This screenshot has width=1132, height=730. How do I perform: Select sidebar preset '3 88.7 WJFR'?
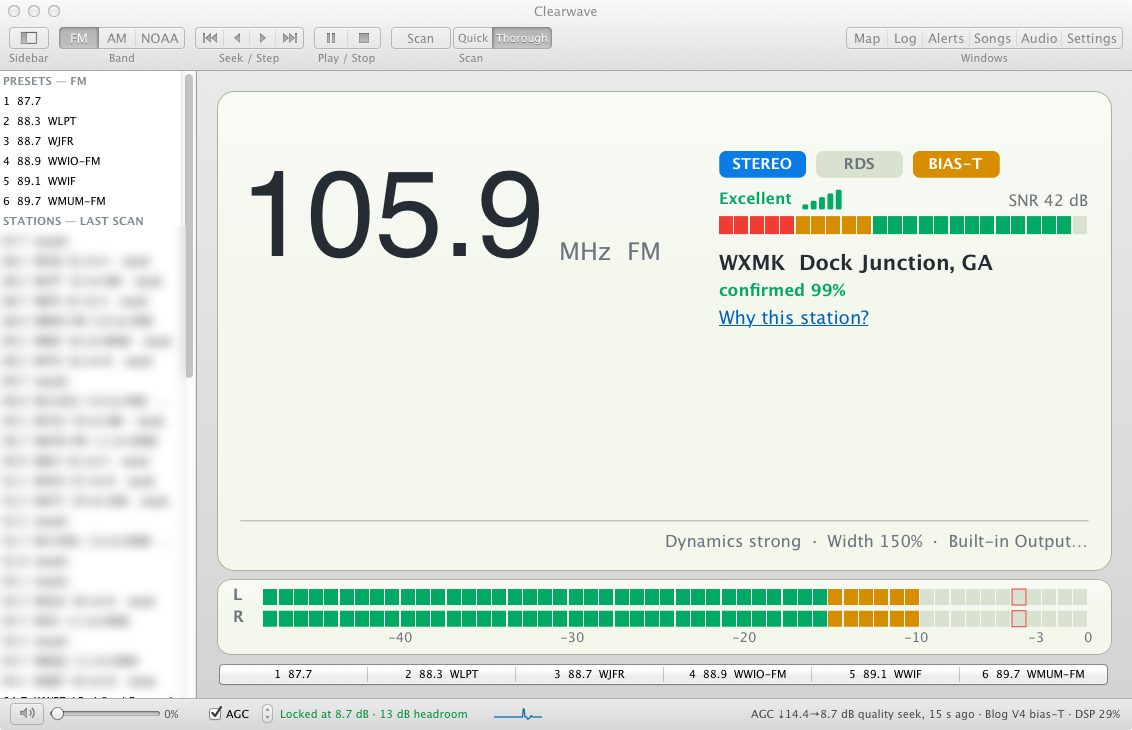pos(92,141)
